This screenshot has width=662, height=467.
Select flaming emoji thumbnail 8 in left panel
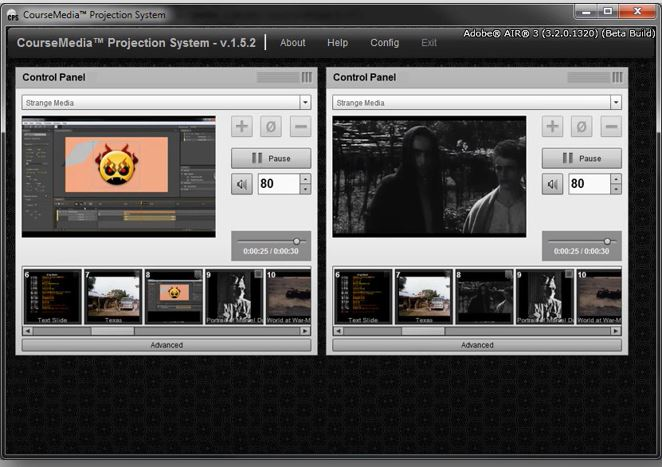(174, 297)
